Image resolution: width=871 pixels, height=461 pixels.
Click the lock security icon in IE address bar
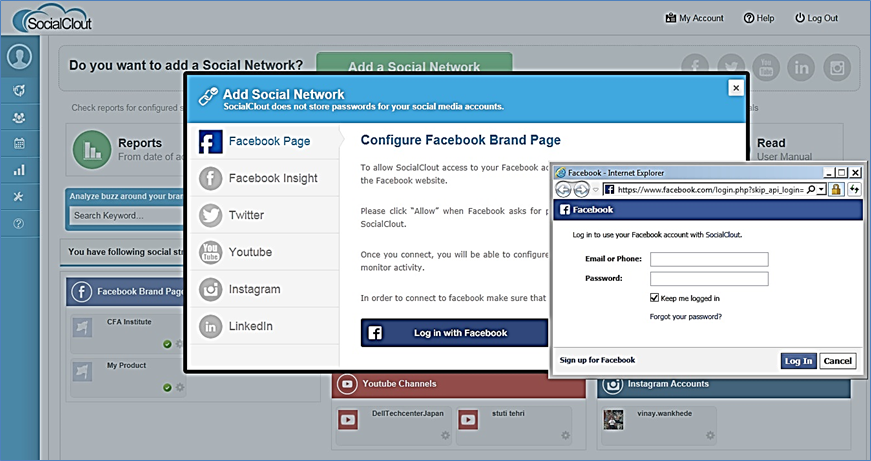[835, 189]
